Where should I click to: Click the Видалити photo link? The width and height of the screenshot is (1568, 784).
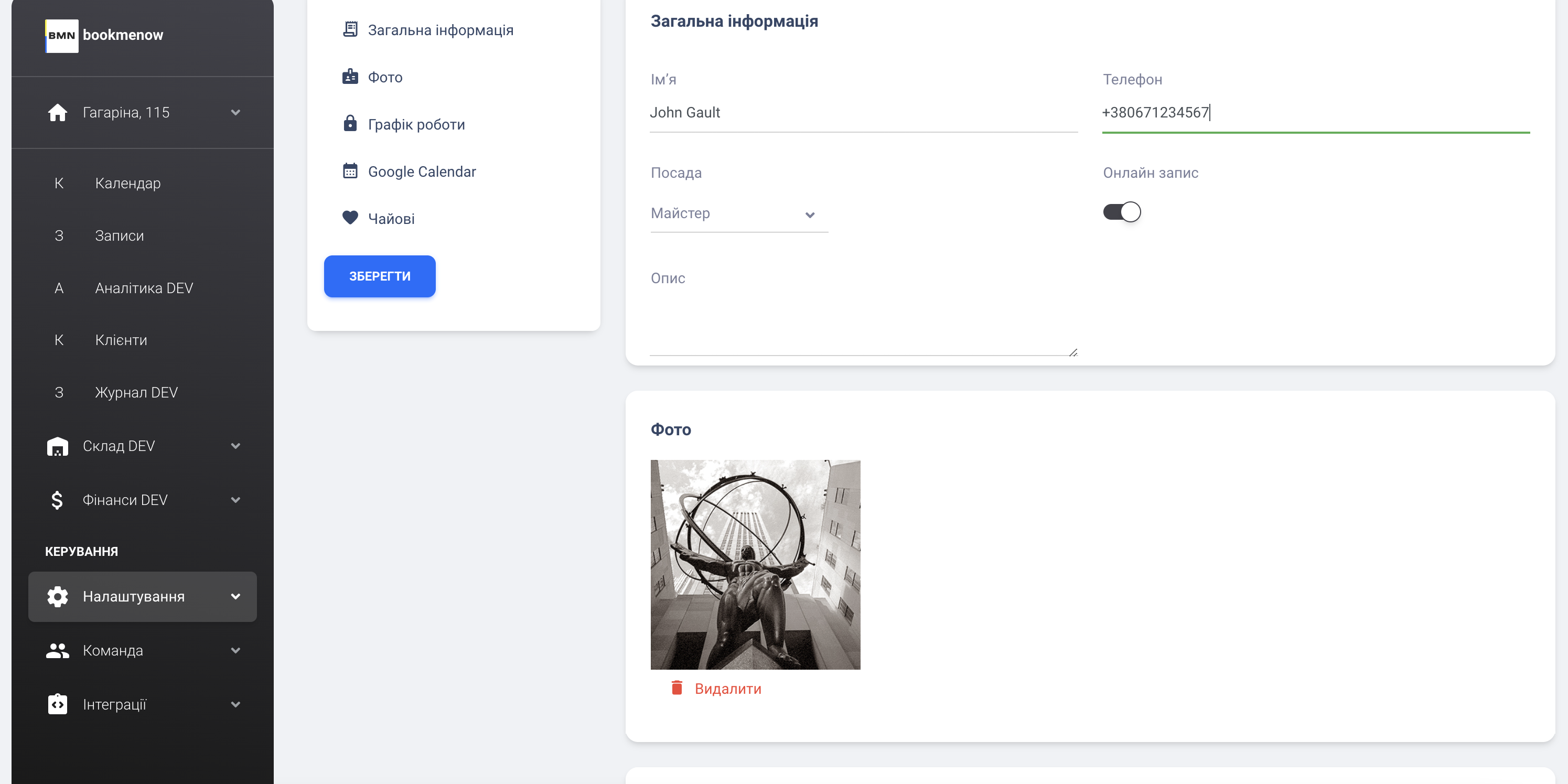point(727,689)
